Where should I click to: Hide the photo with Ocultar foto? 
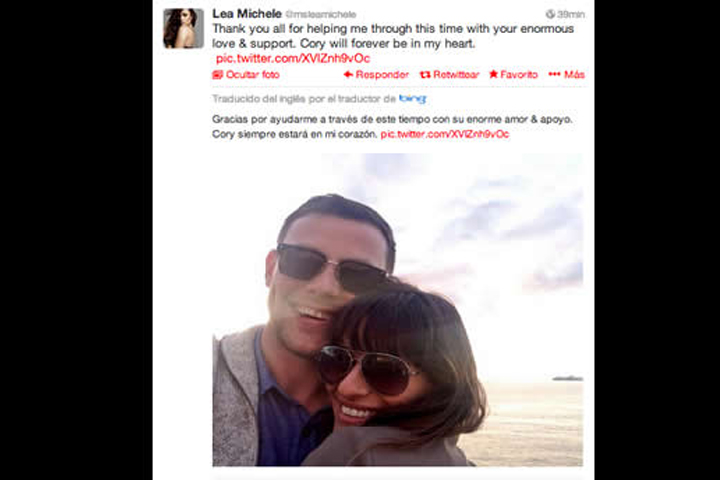tap(253, 74)
